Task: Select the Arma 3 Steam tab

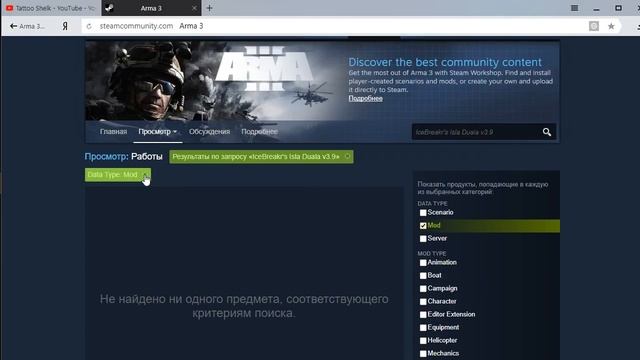Action: point(151,8)
